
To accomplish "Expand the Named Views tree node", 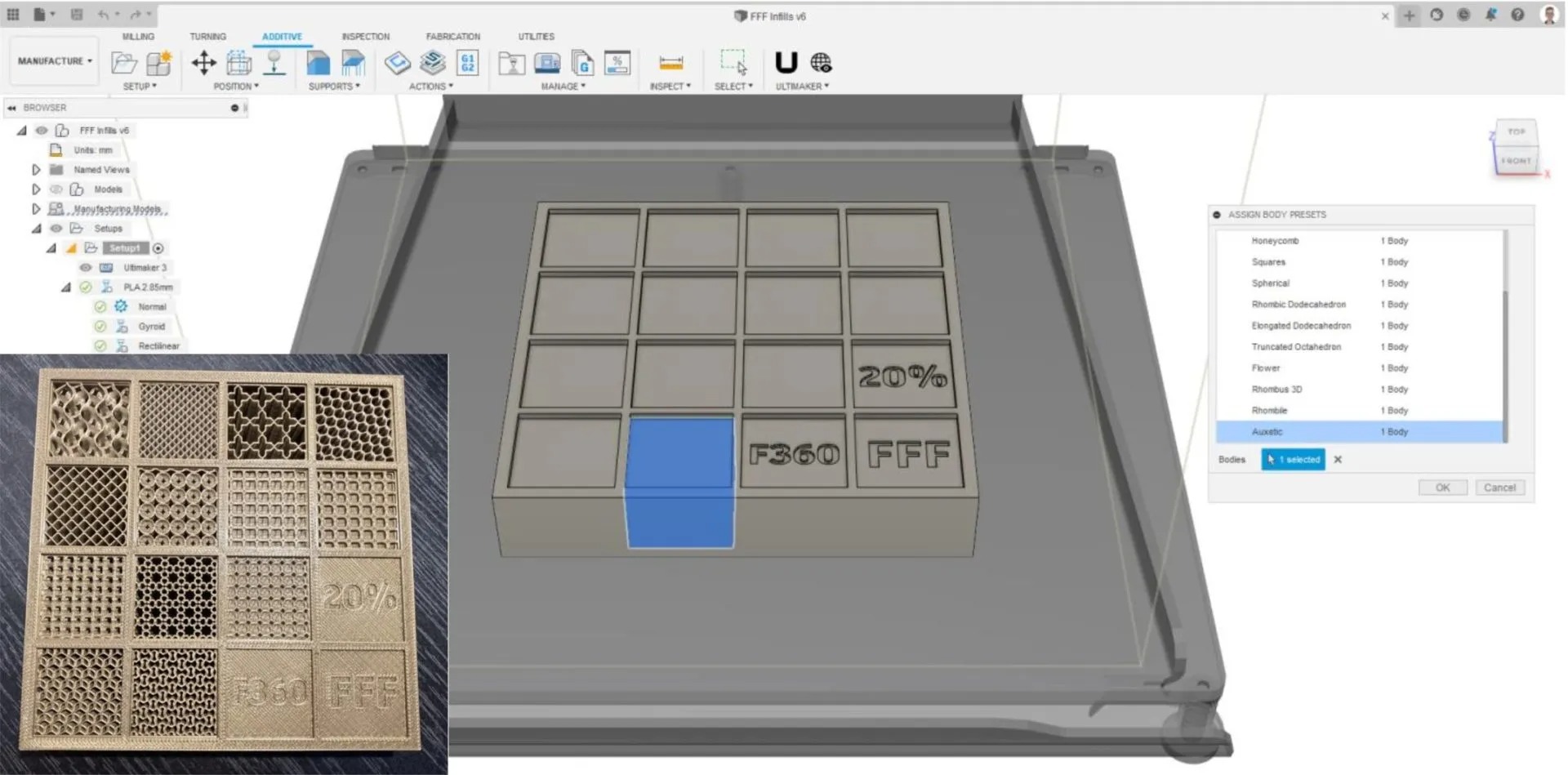I will pyautogui.click(x=36, y=170).
